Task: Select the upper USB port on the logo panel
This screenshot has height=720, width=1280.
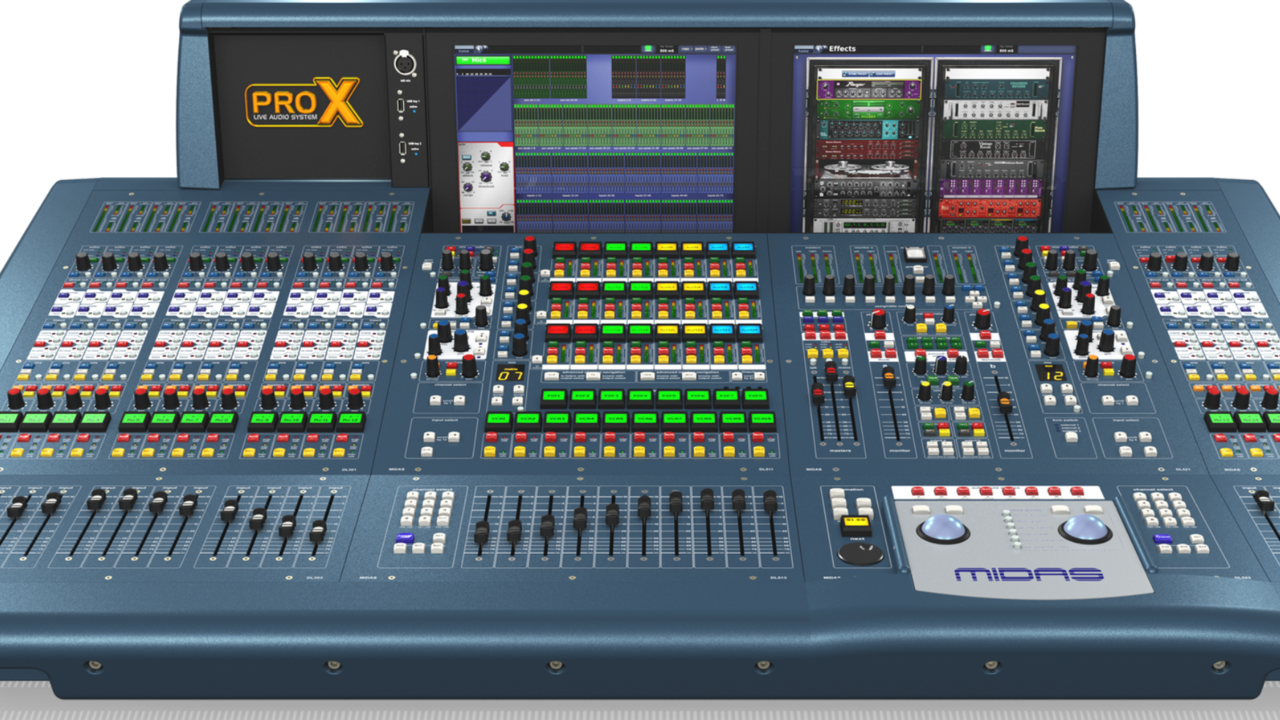Action: [402, 105]
